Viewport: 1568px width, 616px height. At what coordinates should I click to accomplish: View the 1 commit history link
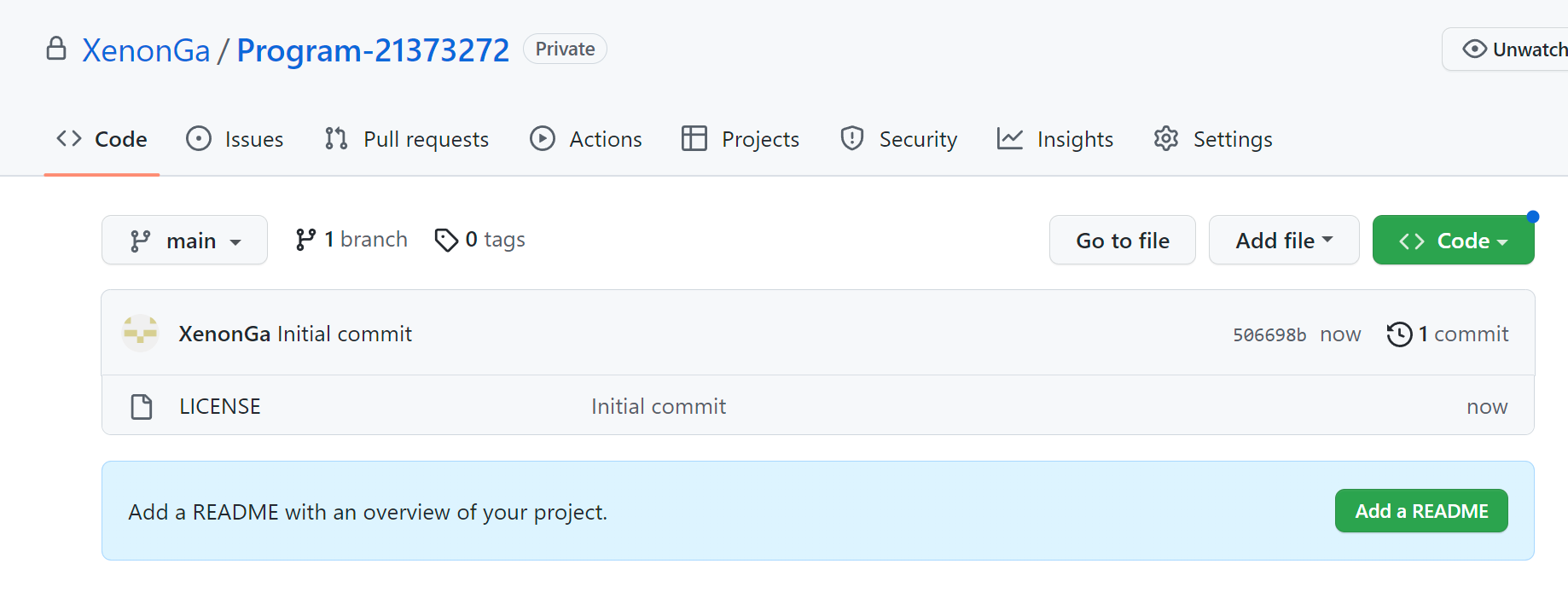click(1448, 334)
